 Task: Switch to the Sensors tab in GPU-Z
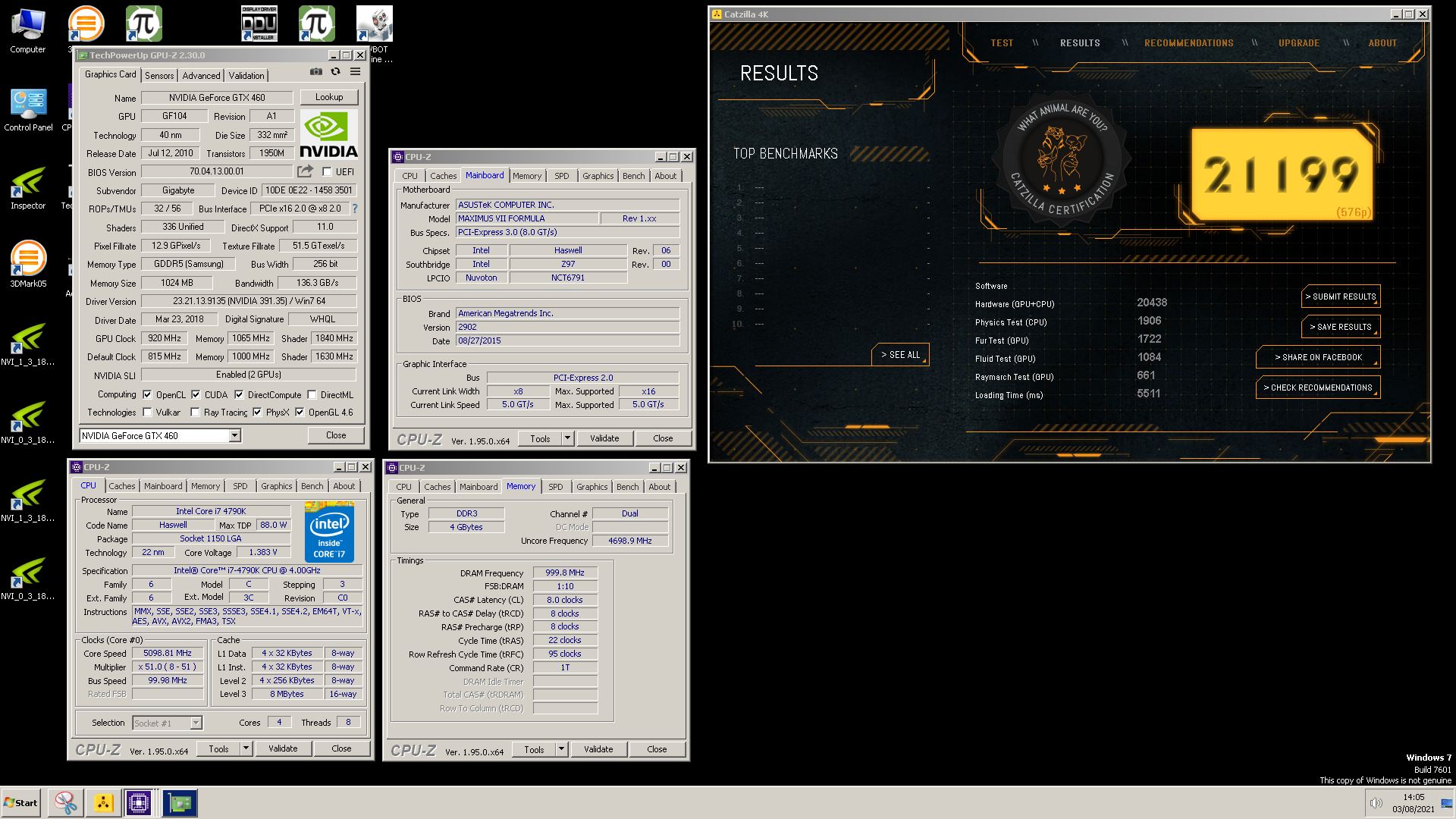(159, 75)
